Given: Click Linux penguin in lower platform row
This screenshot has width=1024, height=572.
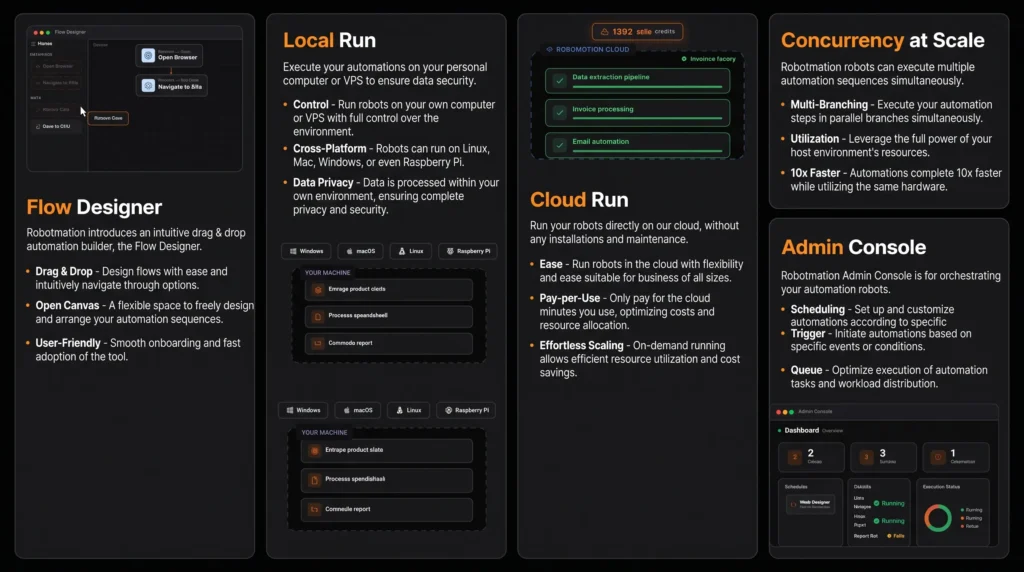Looking at the screenshot, I should pos(400,410).
